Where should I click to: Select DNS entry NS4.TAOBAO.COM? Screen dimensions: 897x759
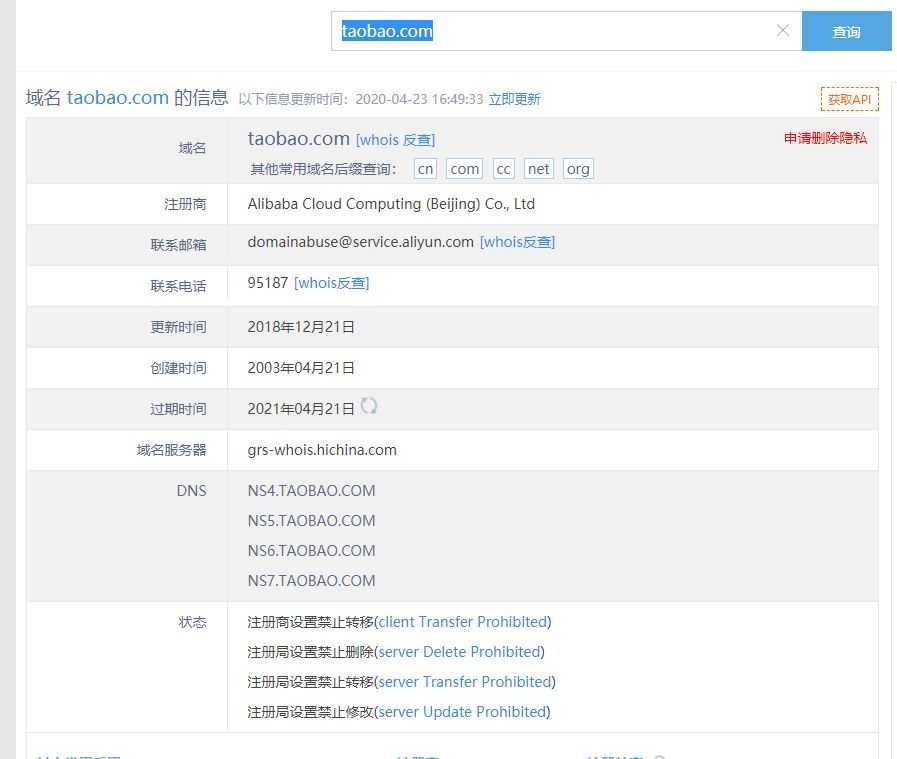tap(311, 491)
